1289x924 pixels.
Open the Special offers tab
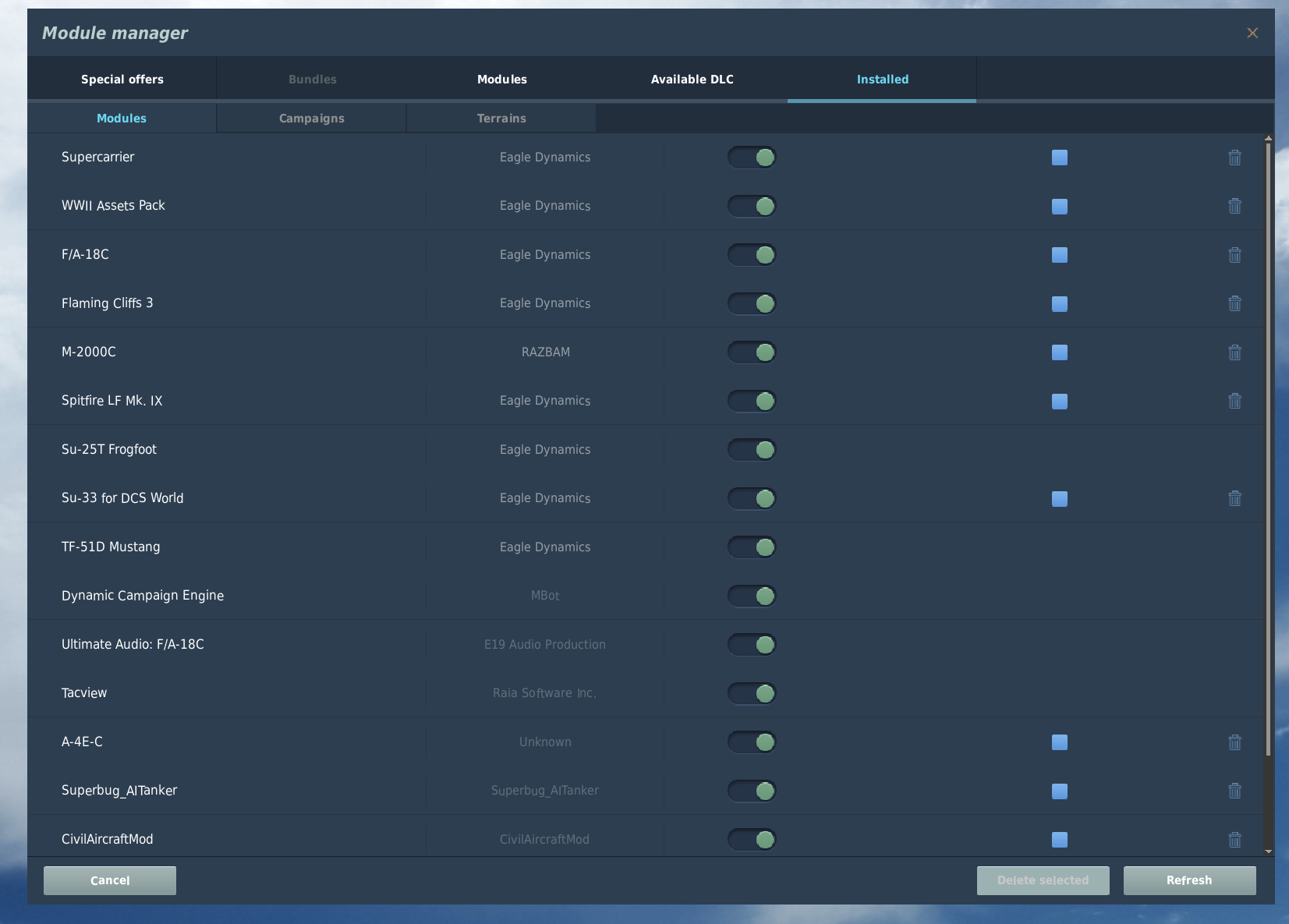pos(122,79)
